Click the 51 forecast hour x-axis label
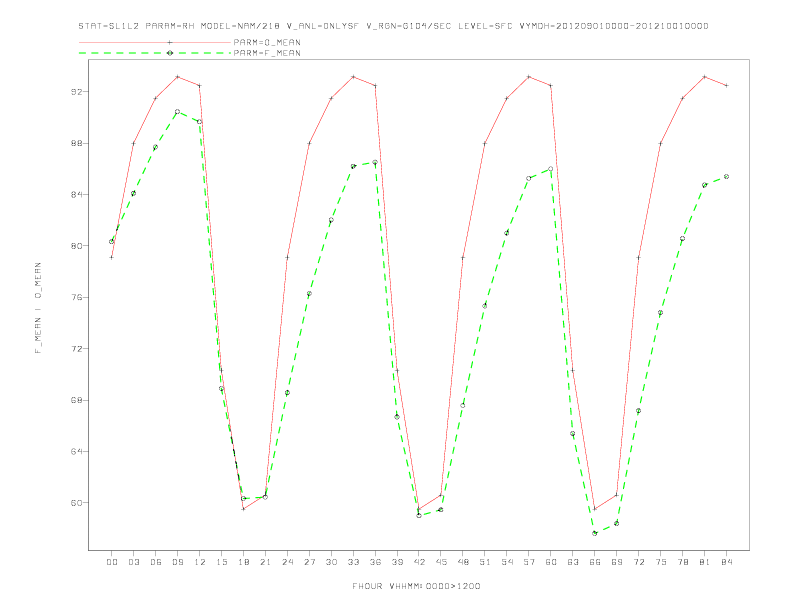The height and width of the screenshot is (612, 792). tap(485, 562)
